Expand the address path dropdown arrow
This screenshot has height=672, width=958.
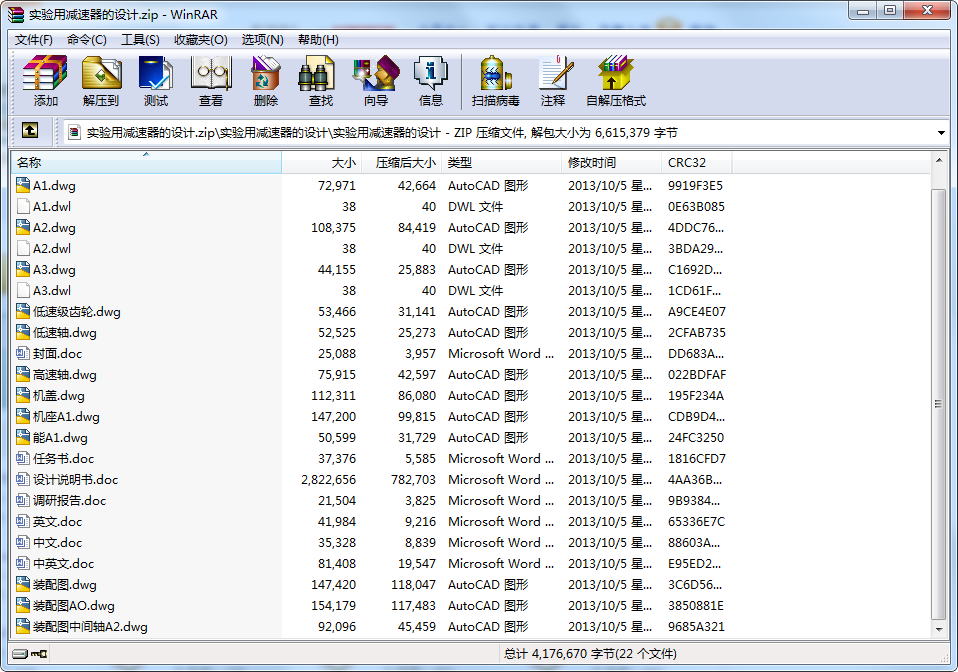tap(941, 132)
